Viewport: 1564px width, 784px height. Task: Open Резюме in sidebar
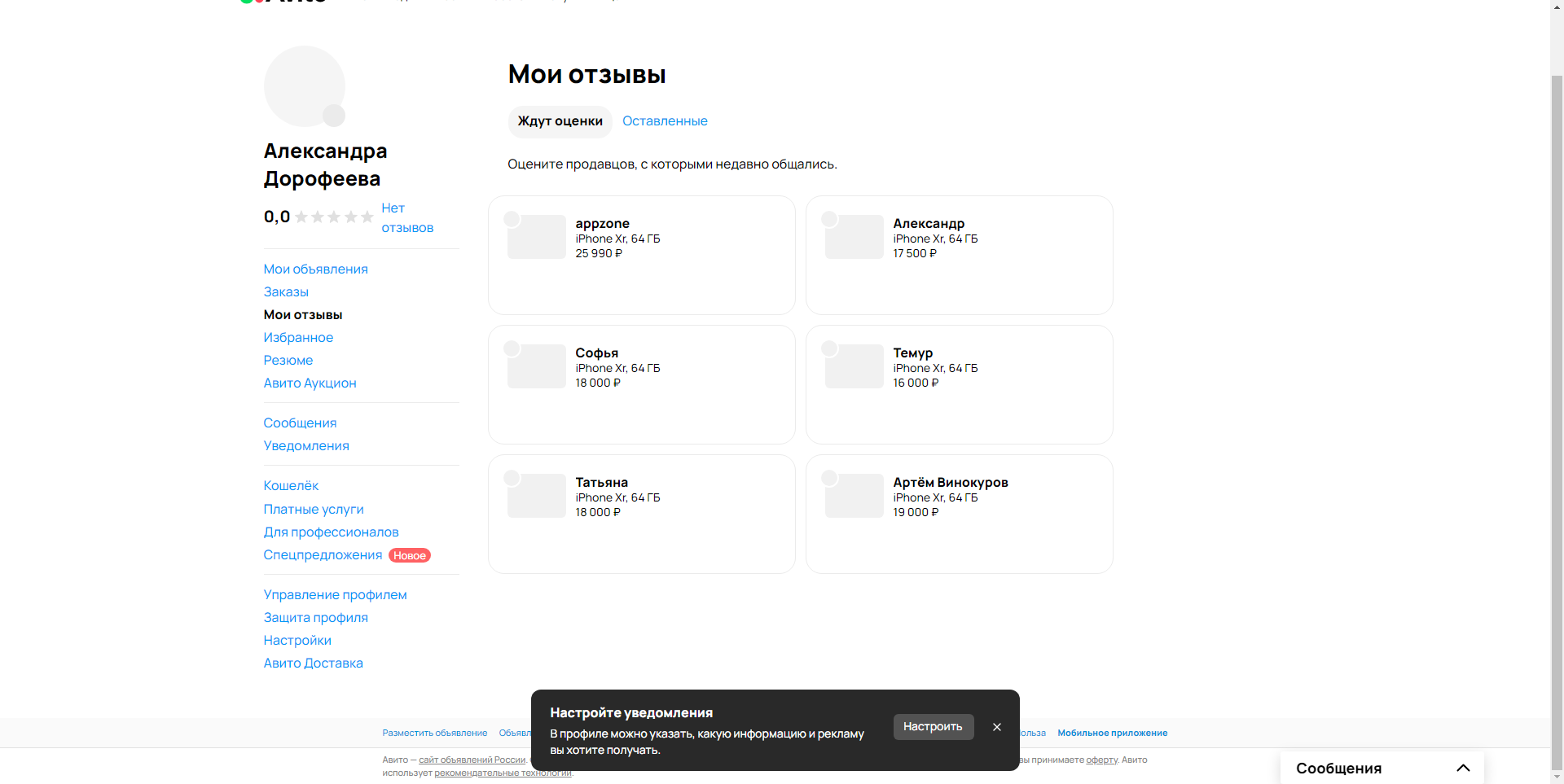pos(288,361)
